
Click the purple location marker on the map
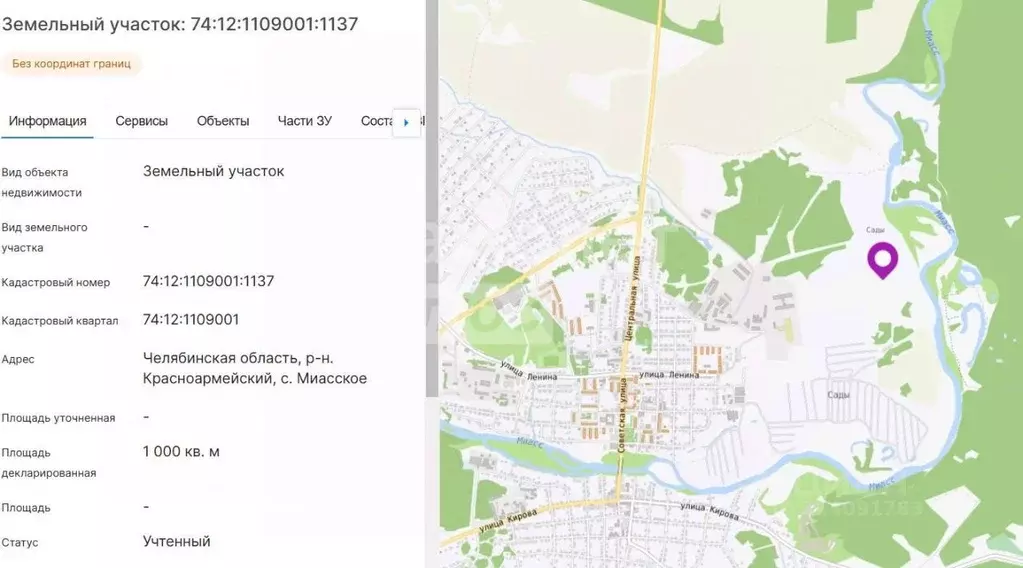(x=881, y=259)
